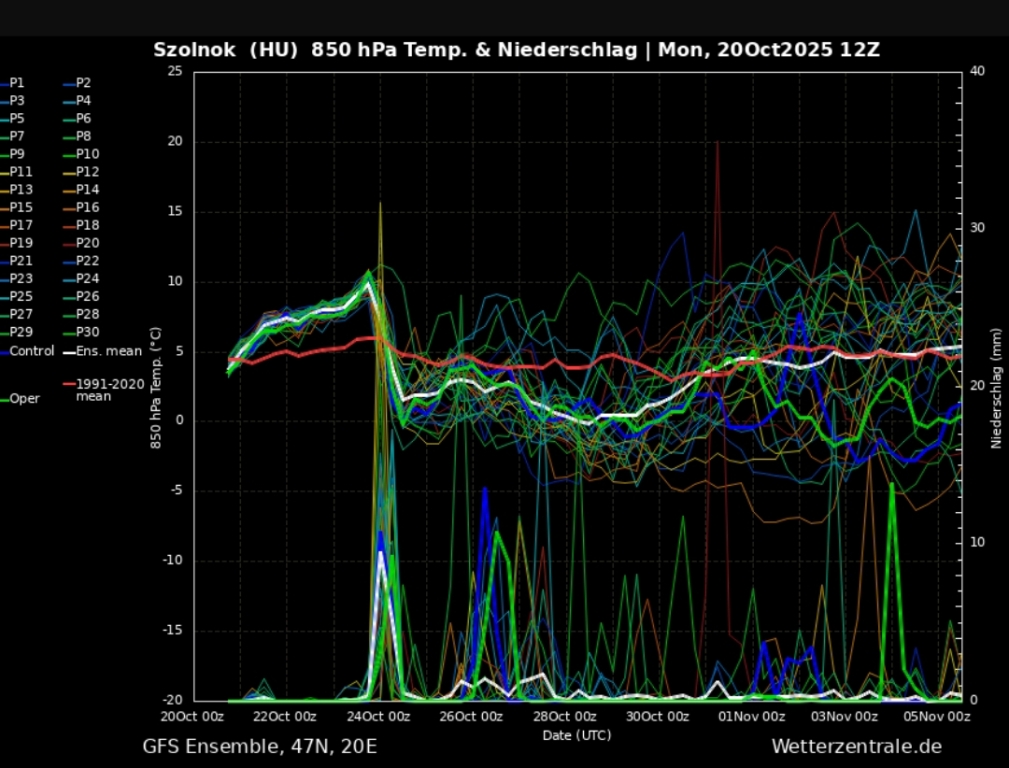
Task: Click the P15 legend line swatch
Action: pyautogui.click(x=4, y=208)
